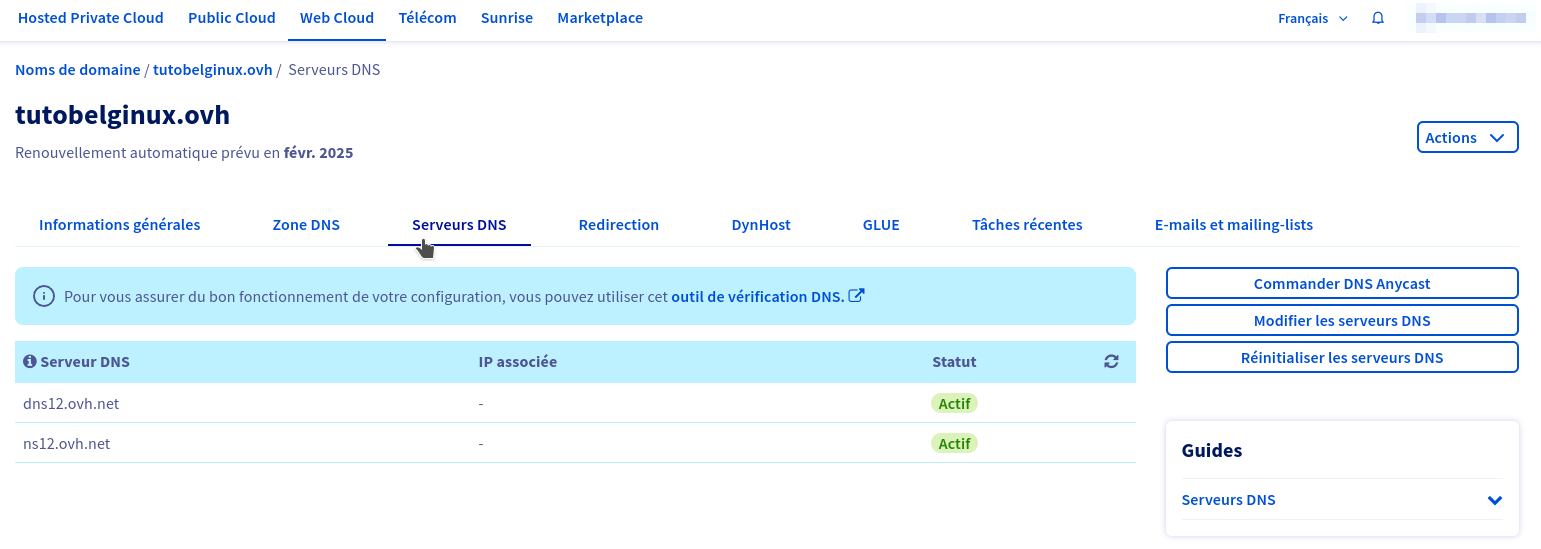Screen dimensions: 1541x549
Task: Click Commander DNS Anycast button
Action: point(1342,283)
